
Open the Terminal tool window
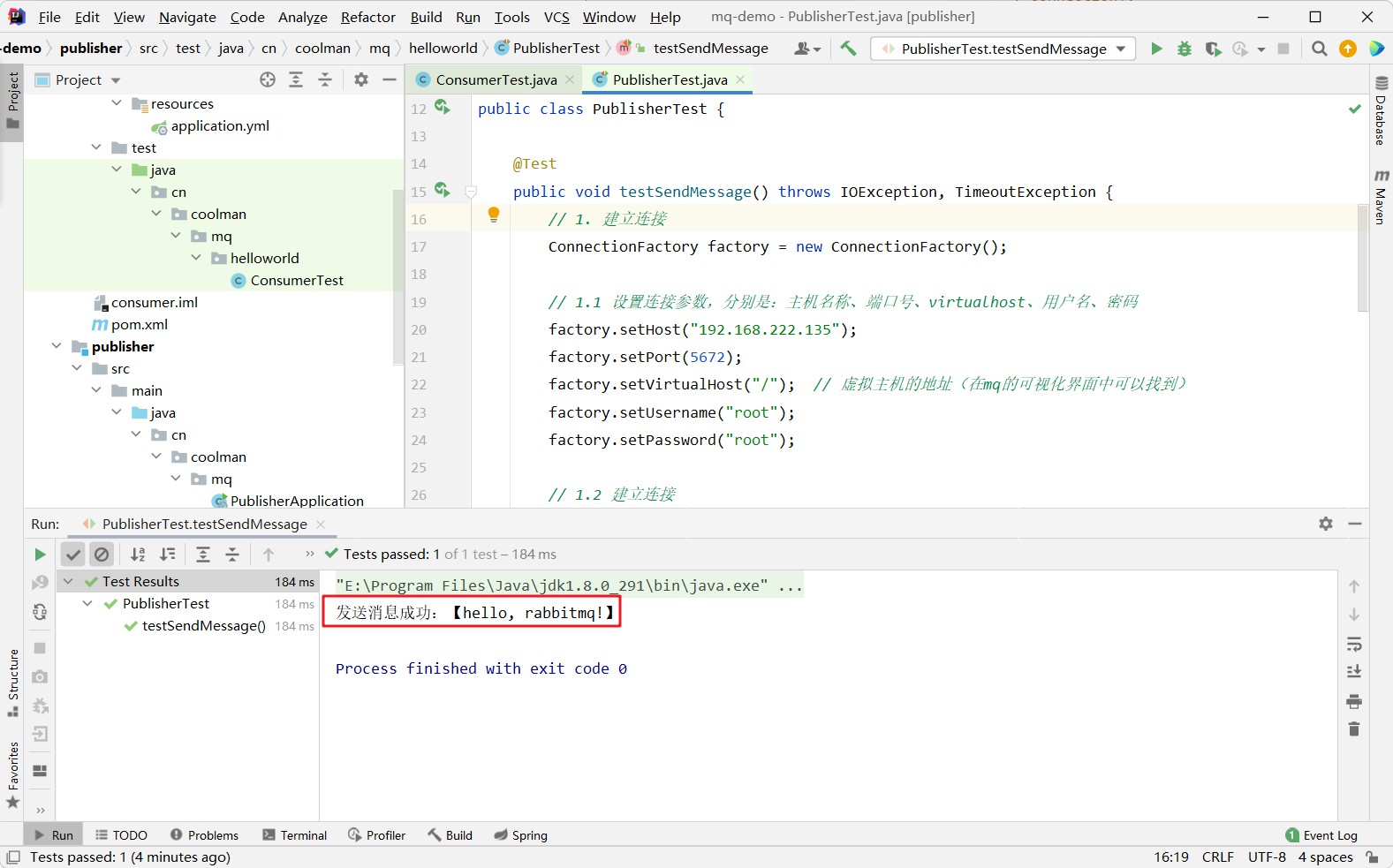[295, 835]
